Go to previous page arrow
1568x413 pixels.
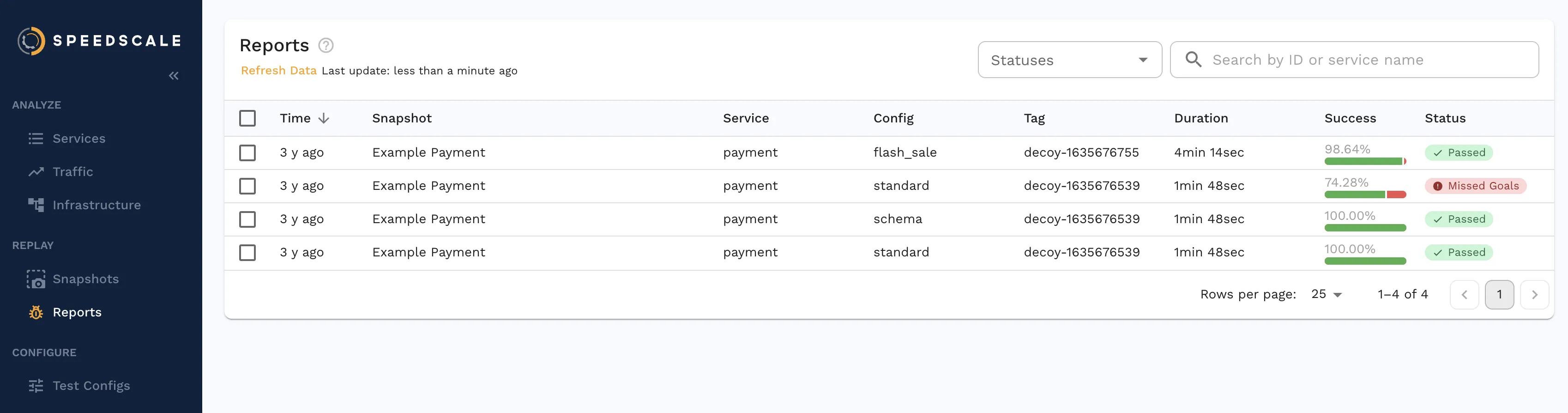[x=1464, y=295]
